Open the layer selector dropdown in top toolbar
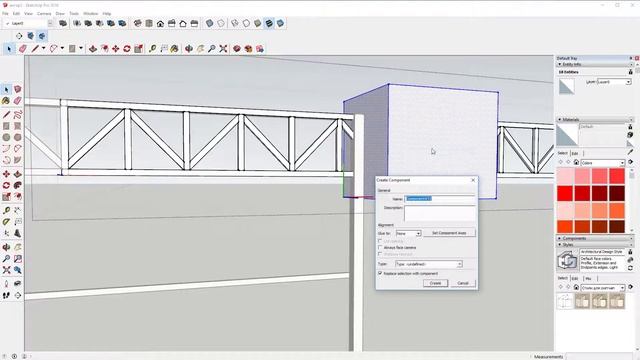Screen dimensions: 640x360 click(51, 24)
